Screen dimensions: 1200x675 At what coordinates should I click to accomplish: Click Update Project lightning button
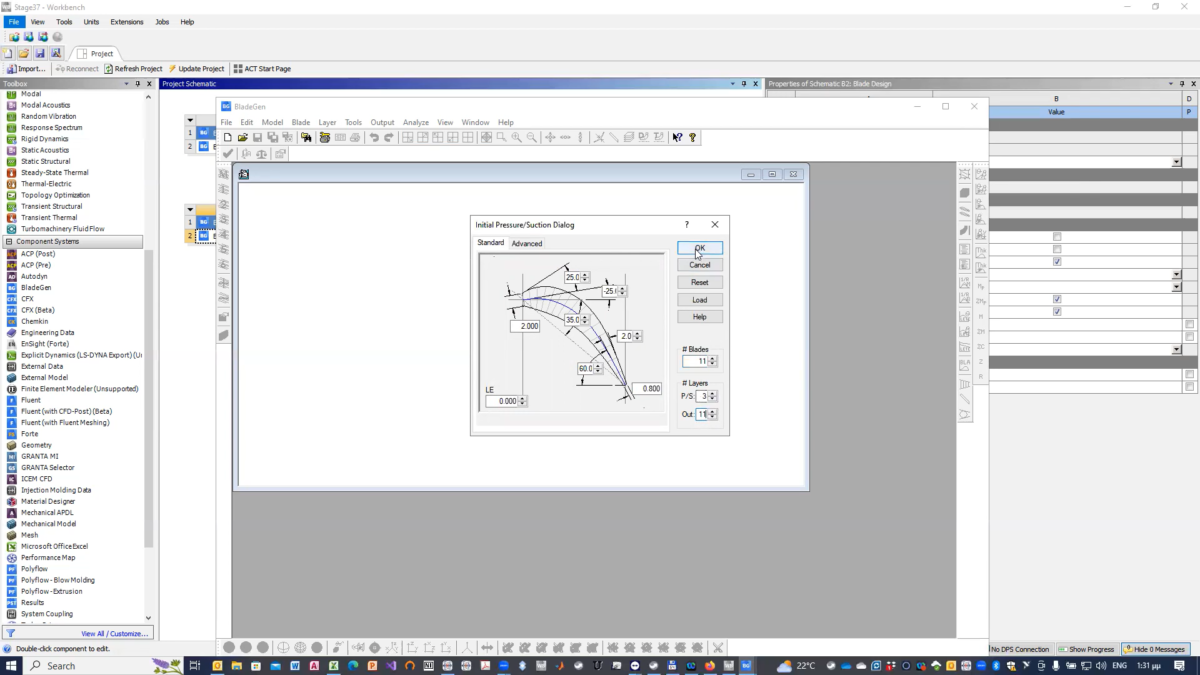point(196,69)
